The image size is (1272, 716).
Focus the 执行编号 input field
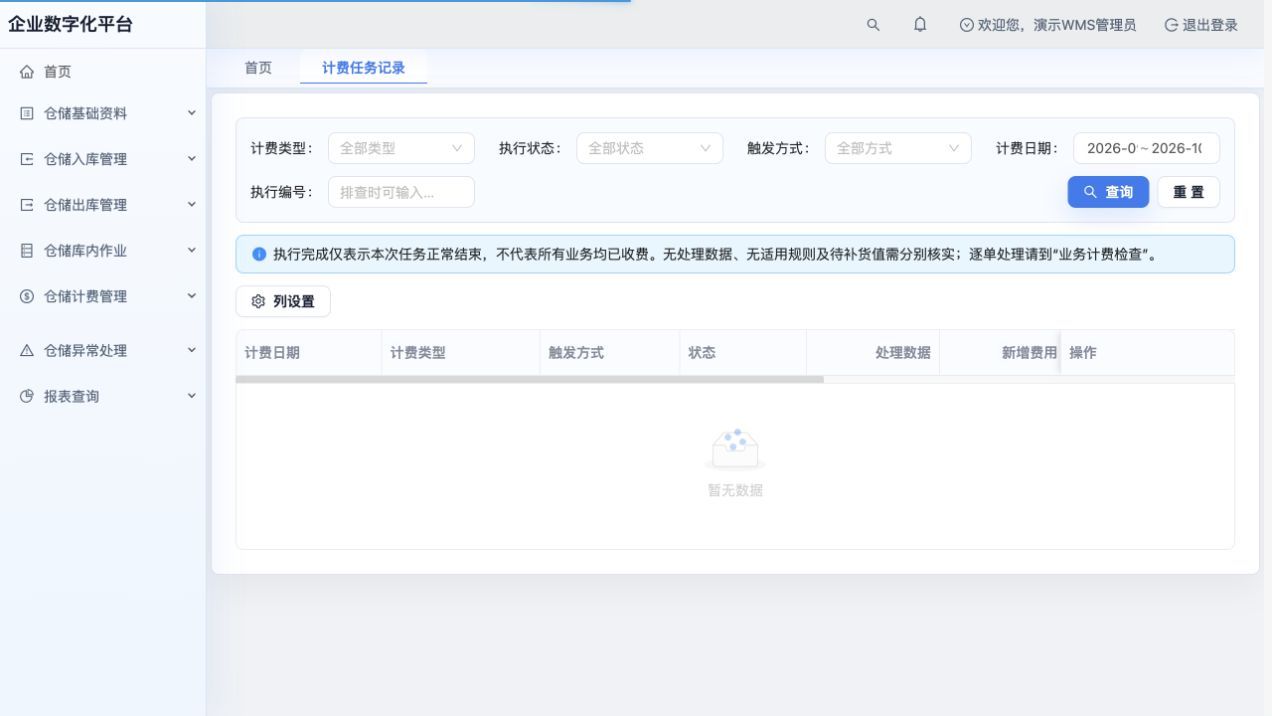click(401, 192)
